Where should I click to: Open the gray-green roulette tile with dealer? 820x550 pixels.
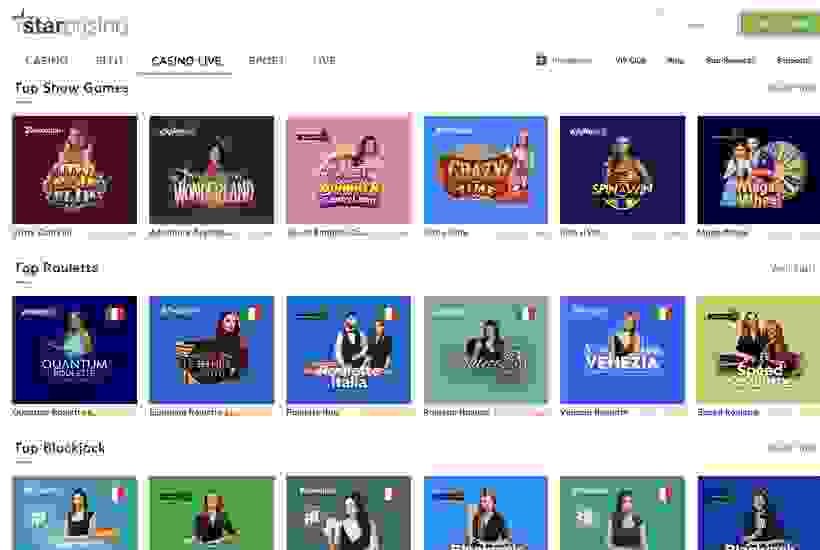click(x=485, y=350)
